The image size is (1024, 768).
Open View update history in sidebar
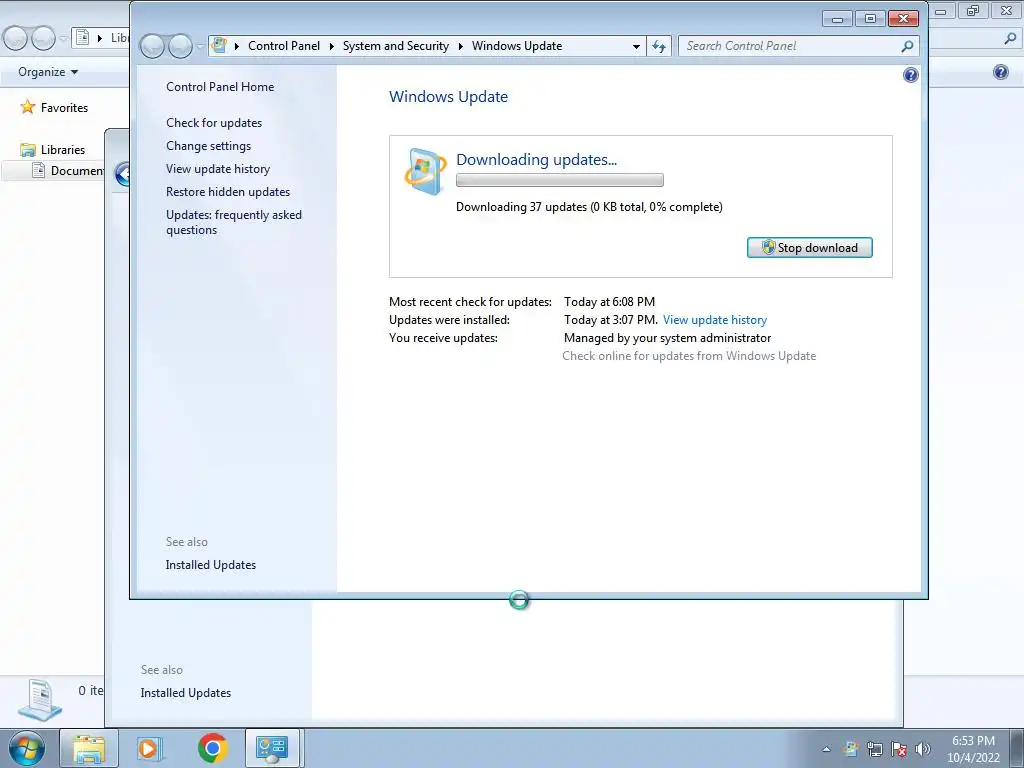coord(218,168)
